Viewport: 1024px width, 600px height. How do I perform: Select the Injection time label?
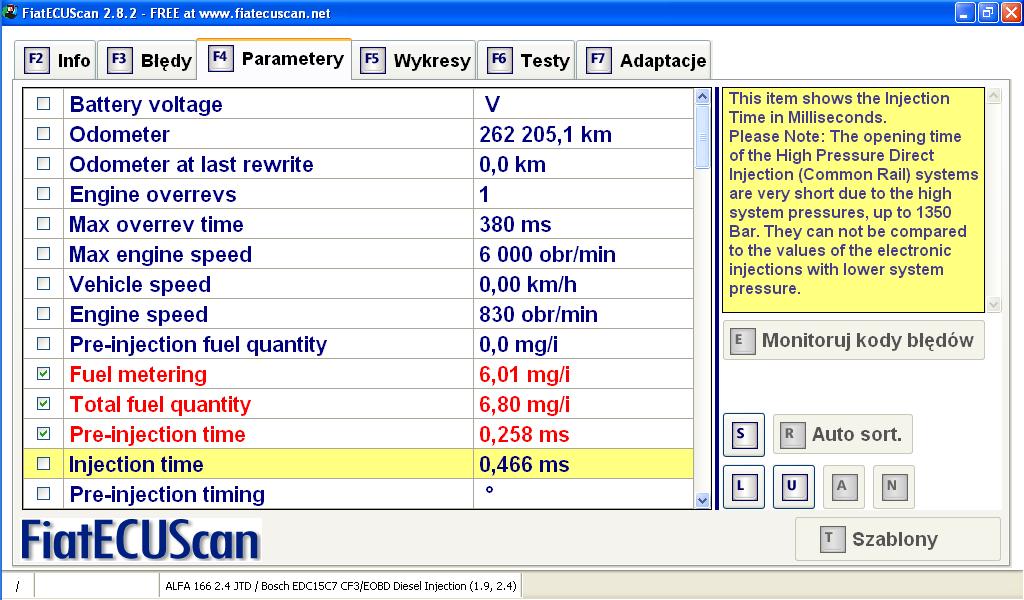pyautogui.click(x=136, y=465)
